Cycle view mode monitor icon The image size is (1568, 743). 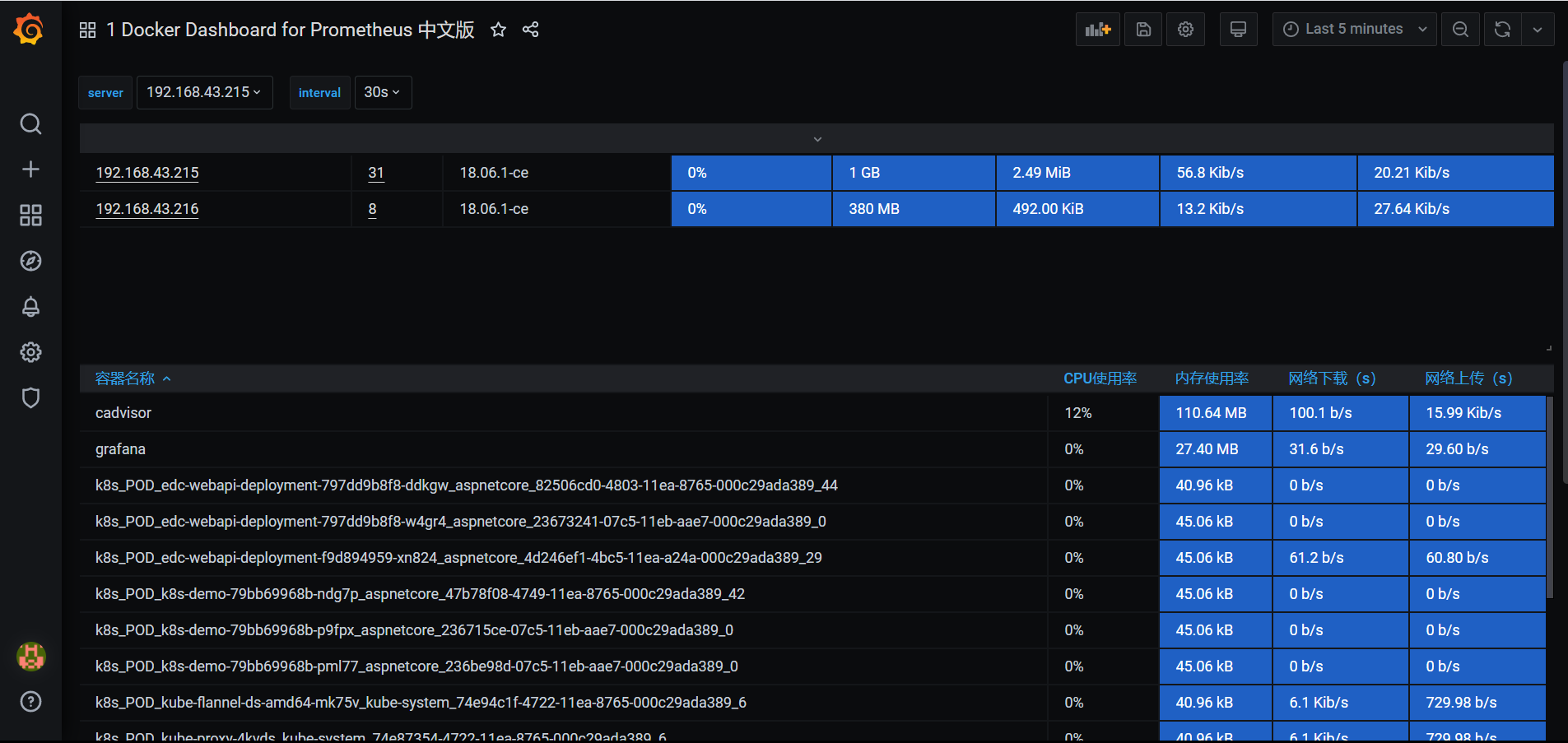tap(1238, 30)
